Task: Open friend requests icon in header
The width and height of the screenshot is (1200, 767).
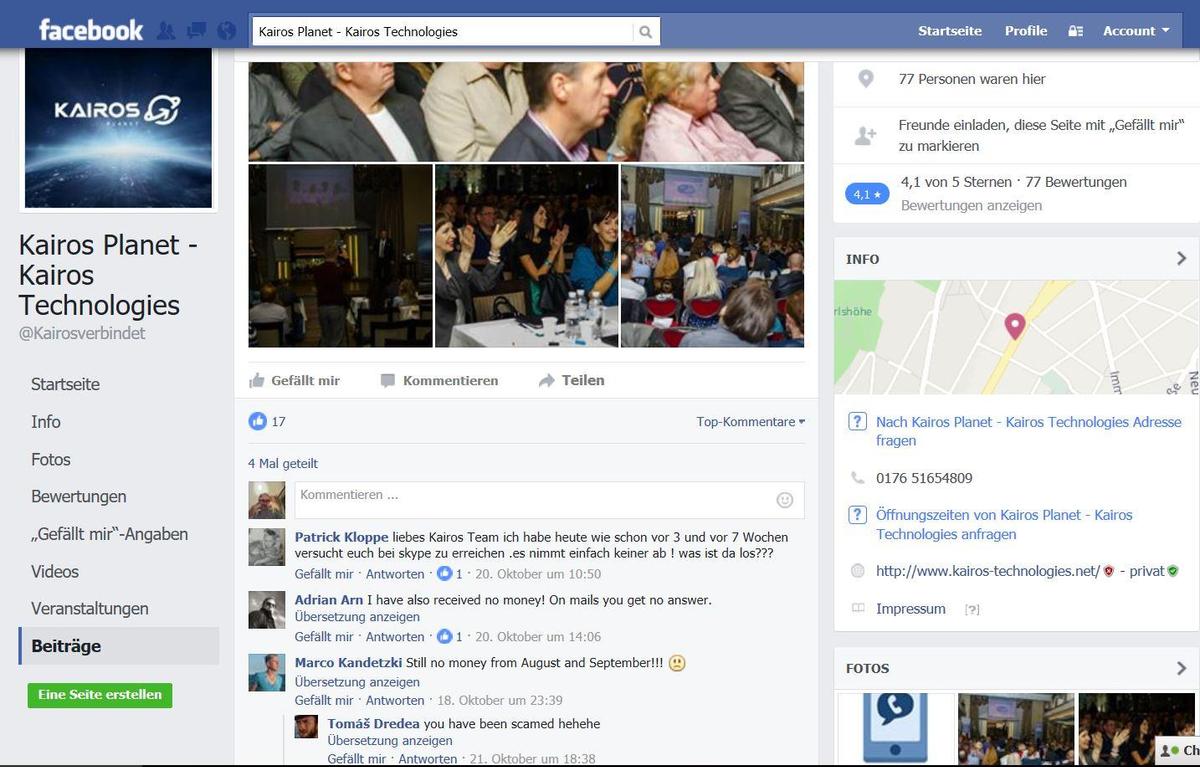Action: click(166, 31)
